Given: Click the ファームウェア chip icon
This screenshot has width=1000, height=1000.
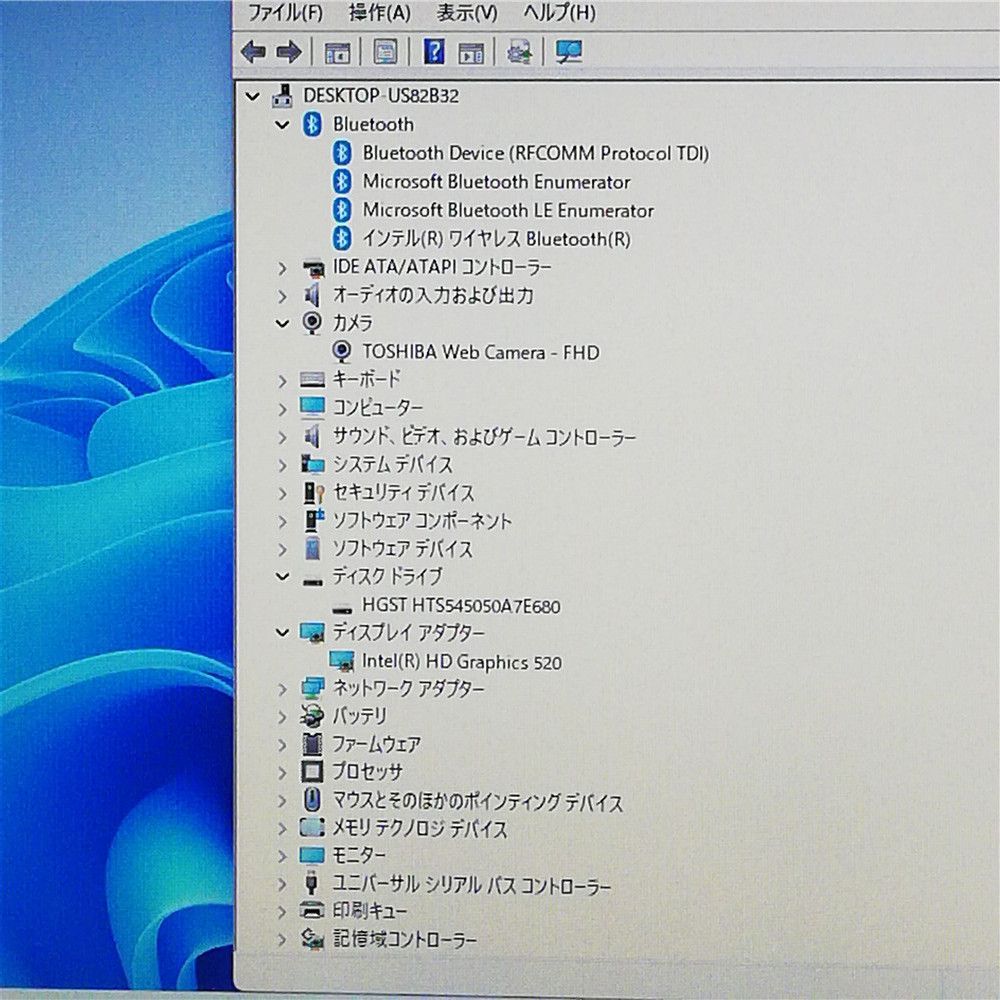Looking at the screenshot, I should 312,744.
